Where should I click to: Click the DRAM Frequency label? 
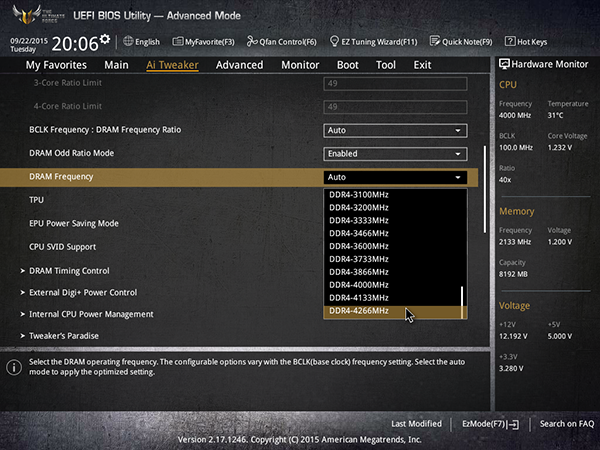point(61,177)
